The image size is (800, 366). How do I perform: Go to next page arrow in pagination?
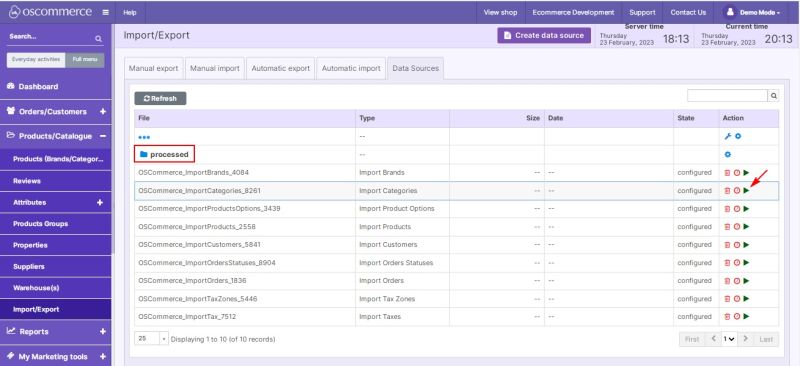click(x=745, y=339)
